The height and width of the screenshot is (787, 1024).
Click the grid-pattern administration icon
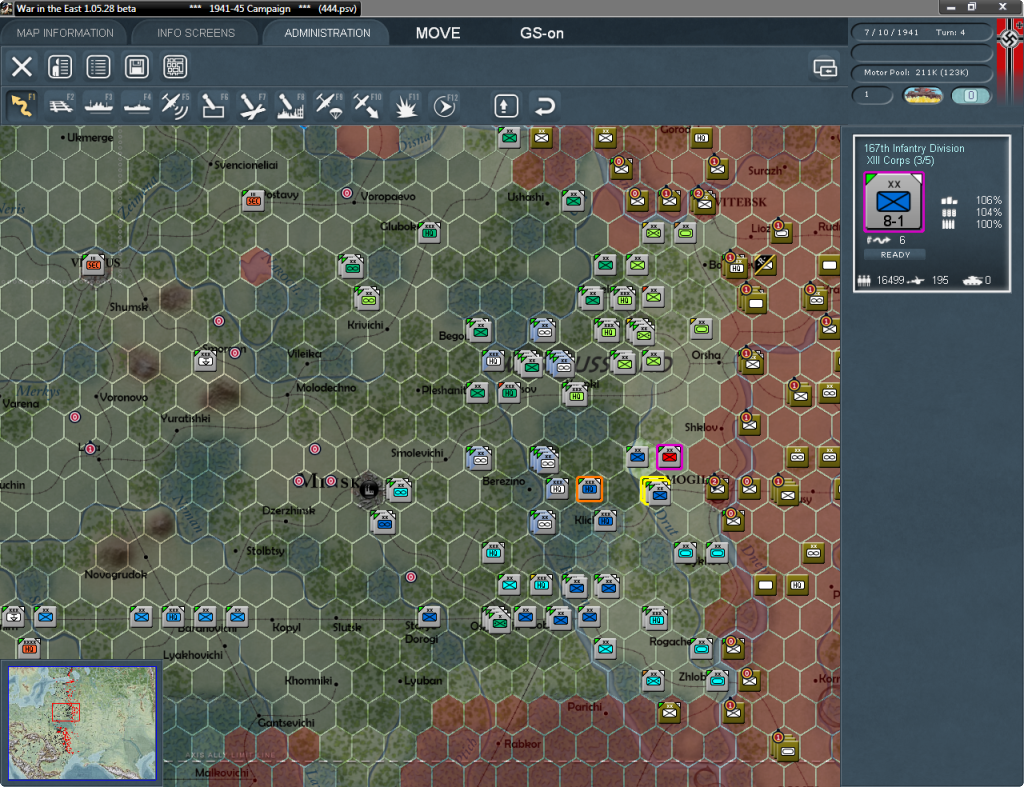coord(175,66)
